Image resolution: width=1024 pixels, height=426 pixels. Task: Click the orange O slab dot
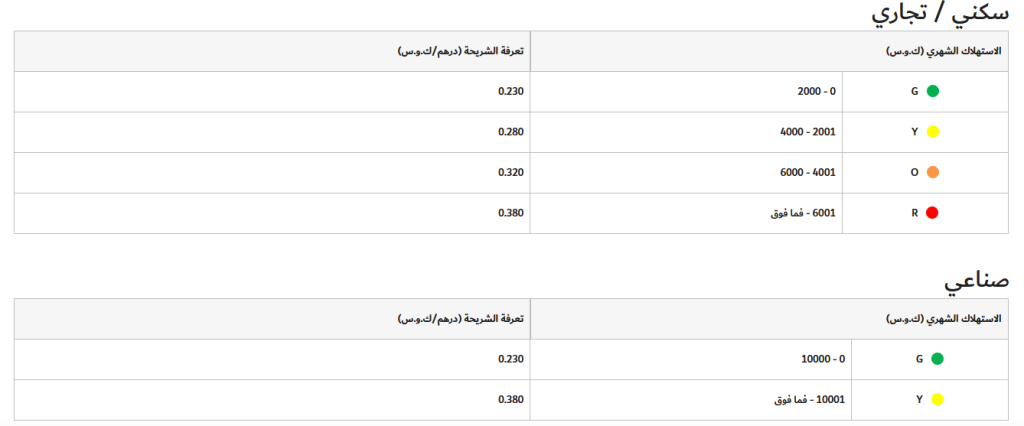click(933, 172)
